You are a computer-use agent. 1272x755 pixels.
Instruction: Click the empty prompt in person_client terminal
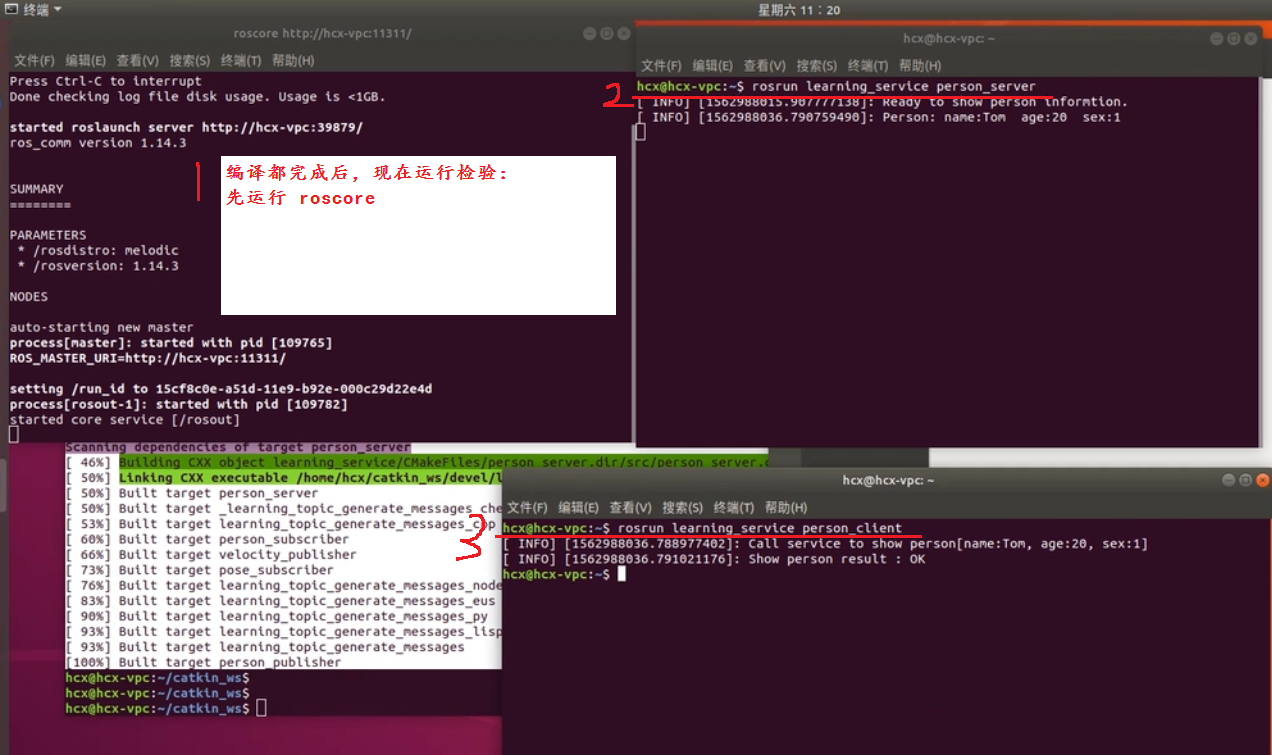tap(564, 575)
